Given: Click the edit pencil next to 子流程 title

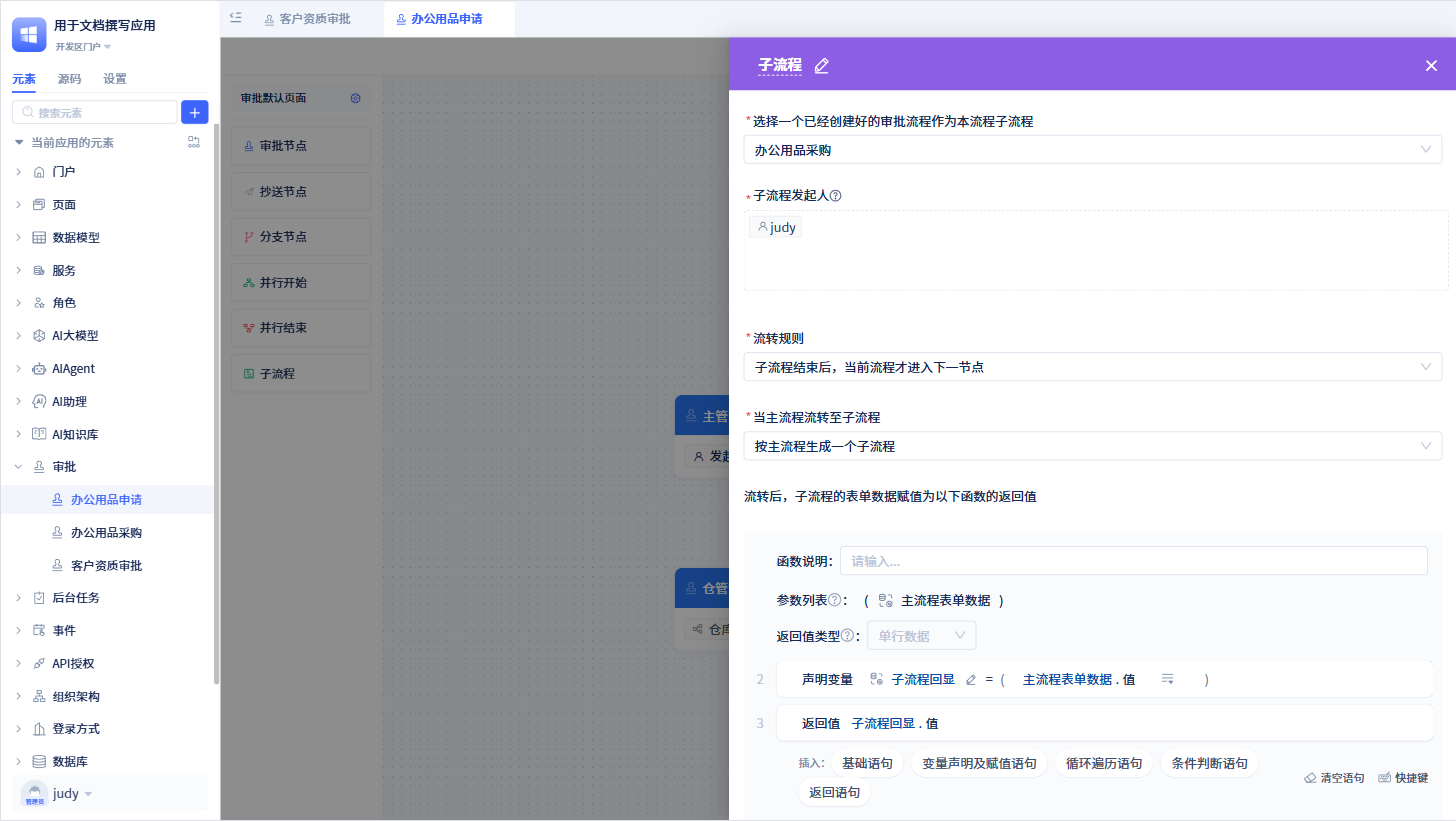Looking at the screenshot, I should pyautogui.click(x=822, y=66).
